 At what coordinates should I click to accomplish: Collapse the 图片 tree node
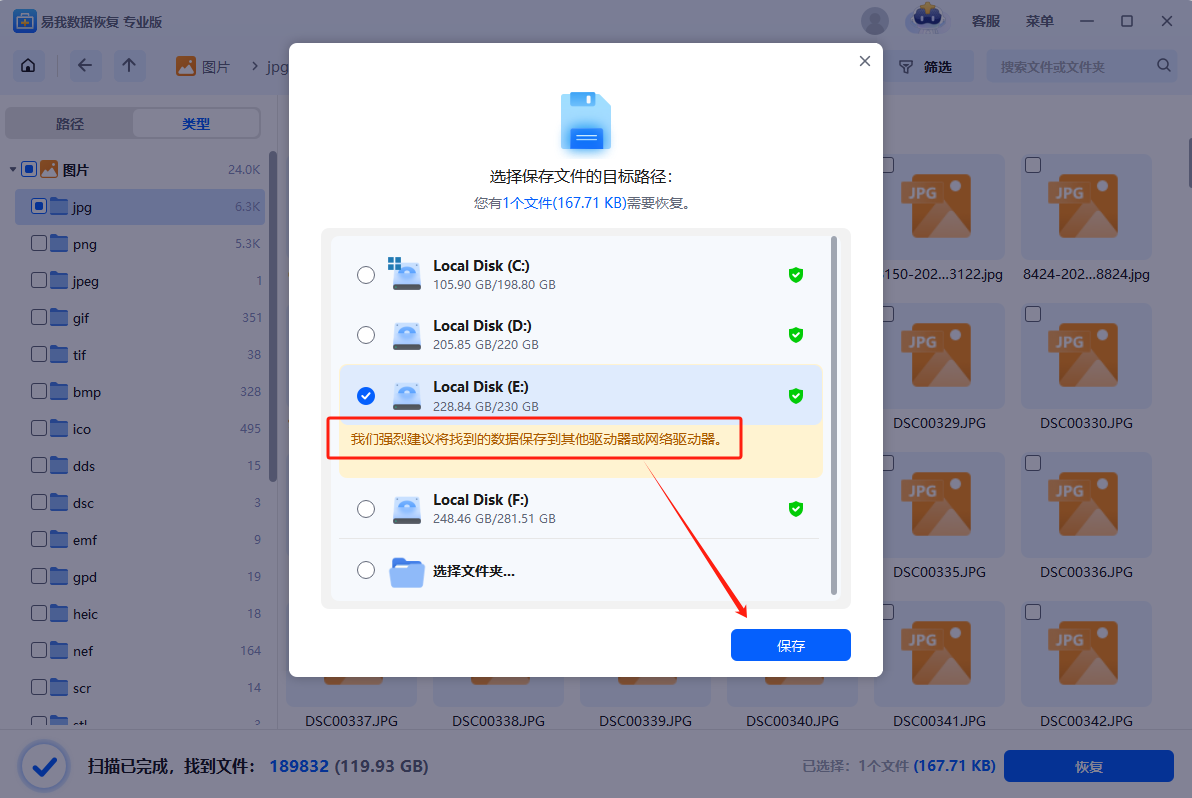[x=13, y=169]
